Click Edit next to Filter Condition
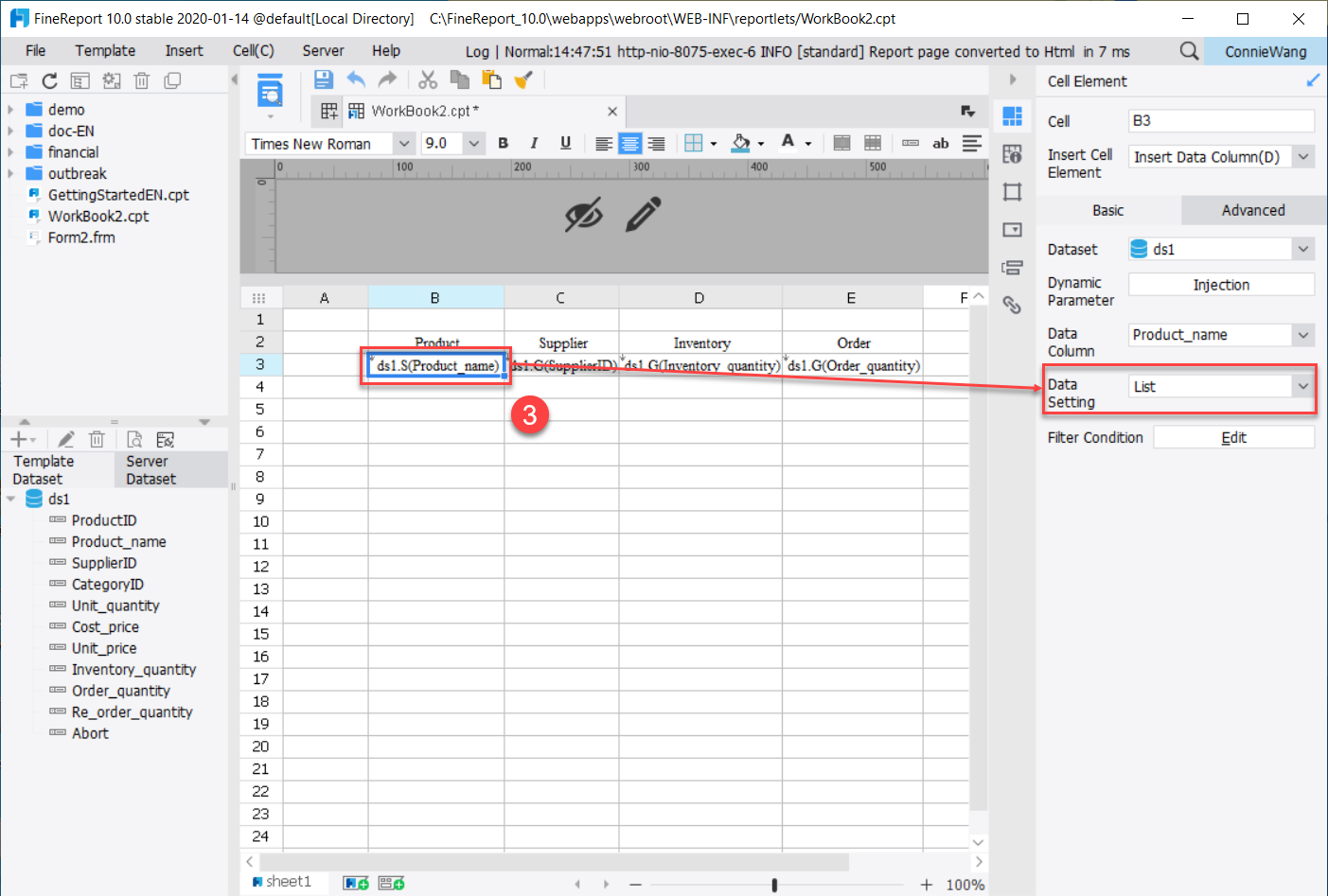1328x896 pixels. (x=1233, y=436)
